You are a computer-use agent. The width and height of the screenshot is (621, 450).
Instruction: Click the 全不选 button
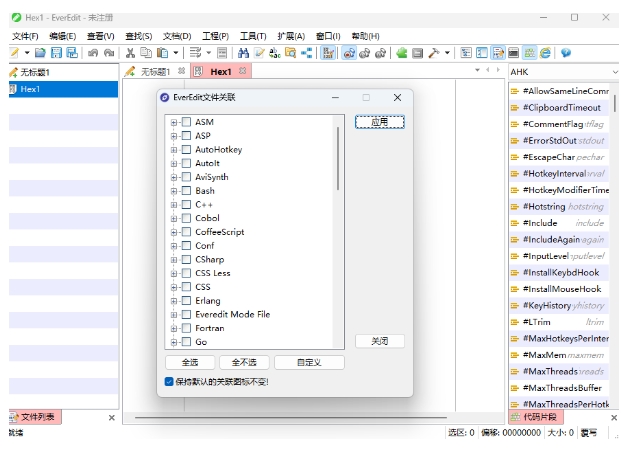[244, 362]
